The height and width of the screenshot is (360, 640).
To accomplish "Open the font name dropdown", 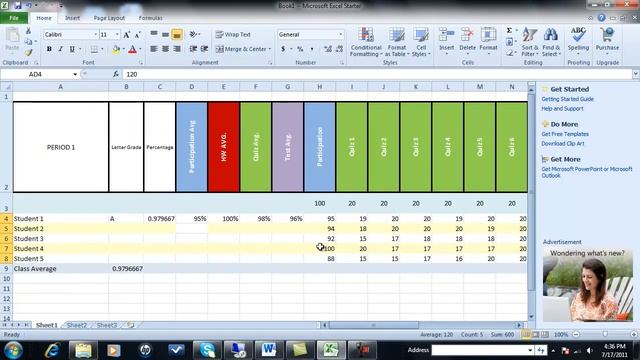I will (96, 35).
